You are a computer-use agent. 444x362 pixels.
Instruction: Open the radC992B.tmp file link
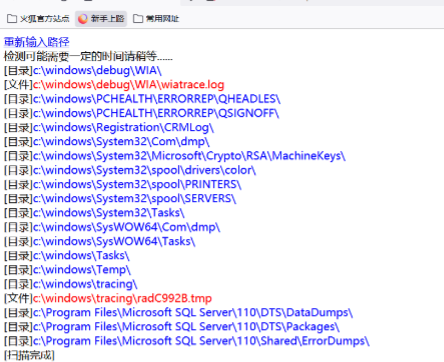coord(123,299)
